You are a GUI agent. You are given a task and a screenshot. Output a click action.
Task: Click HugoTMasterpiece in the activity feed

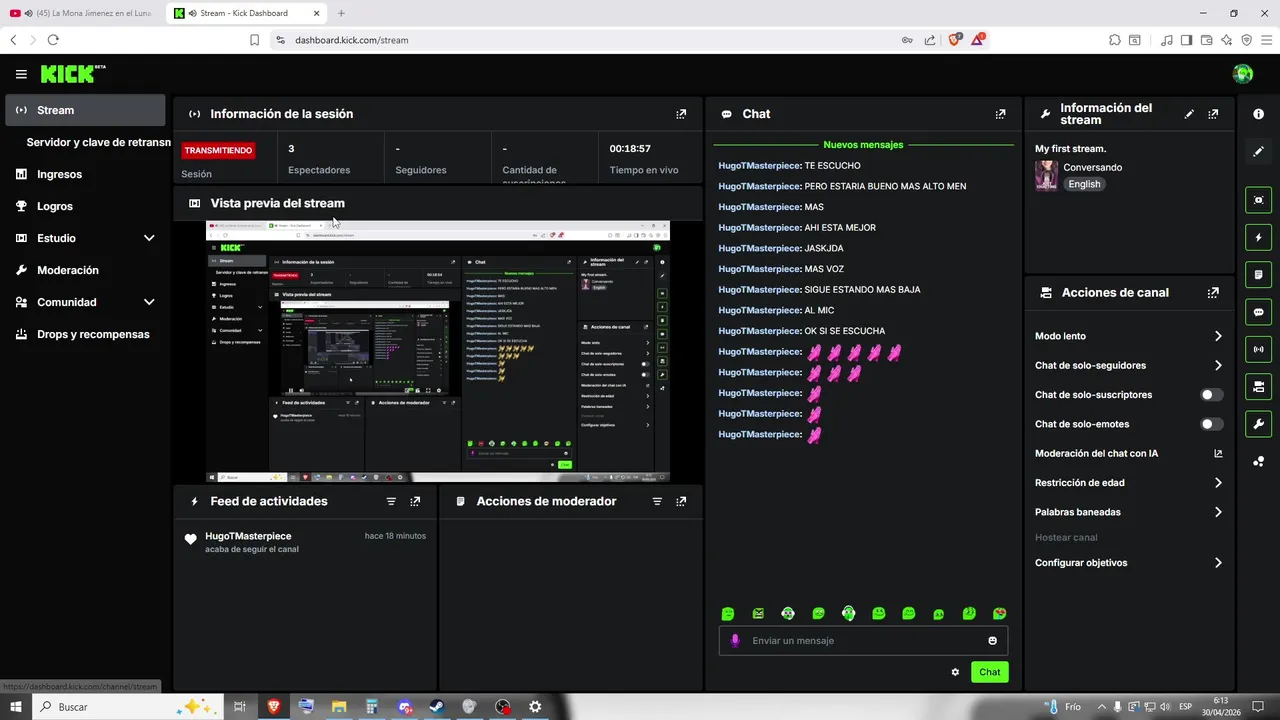pyautogui.click(x=248, y=536)
